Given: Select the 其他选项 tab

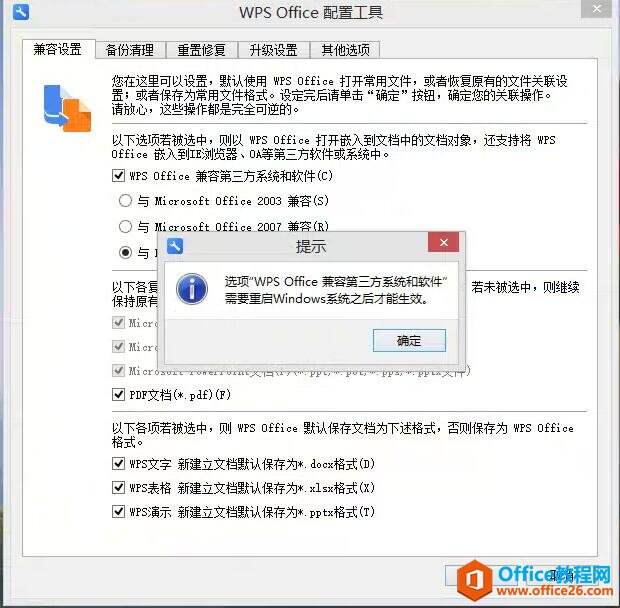Looking at the screenshot, I should click(346, 50).
